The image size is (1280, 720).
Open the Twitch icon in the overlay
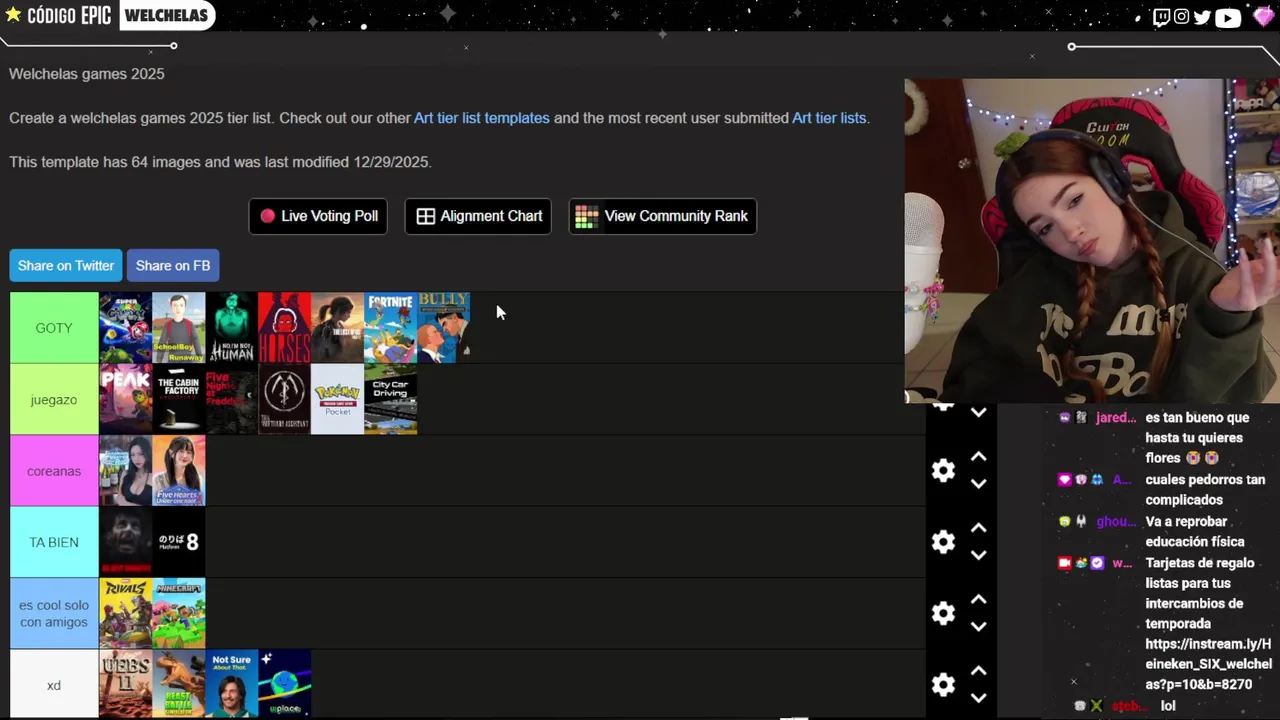click(1161, 16)
